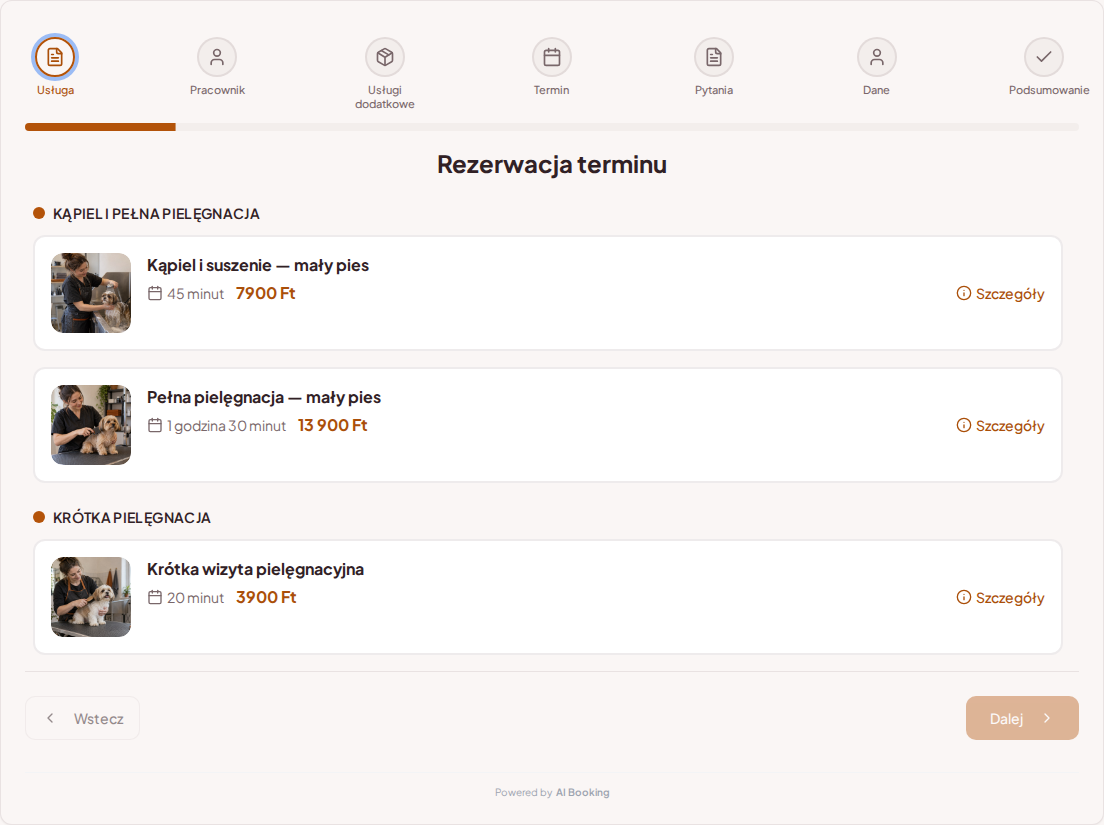Select Krótka wizyta pielęgnacyjna thumbnail photo
Viewport: 1104px width, 825px height.
[x=91, y=597]
